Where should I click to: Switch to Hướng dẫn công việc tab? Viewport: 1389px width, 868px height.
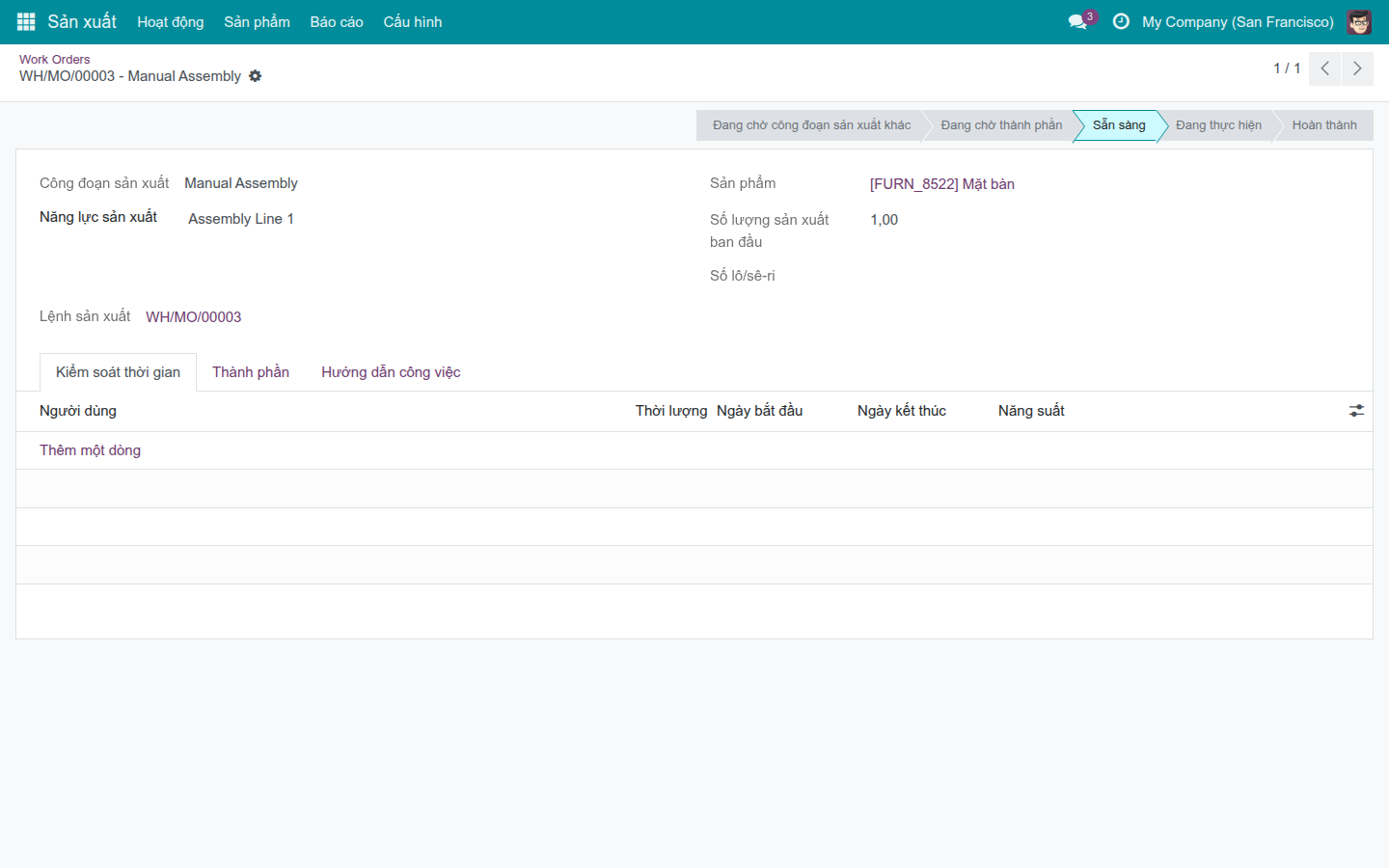pyautogui.click(x=391, y=372)
